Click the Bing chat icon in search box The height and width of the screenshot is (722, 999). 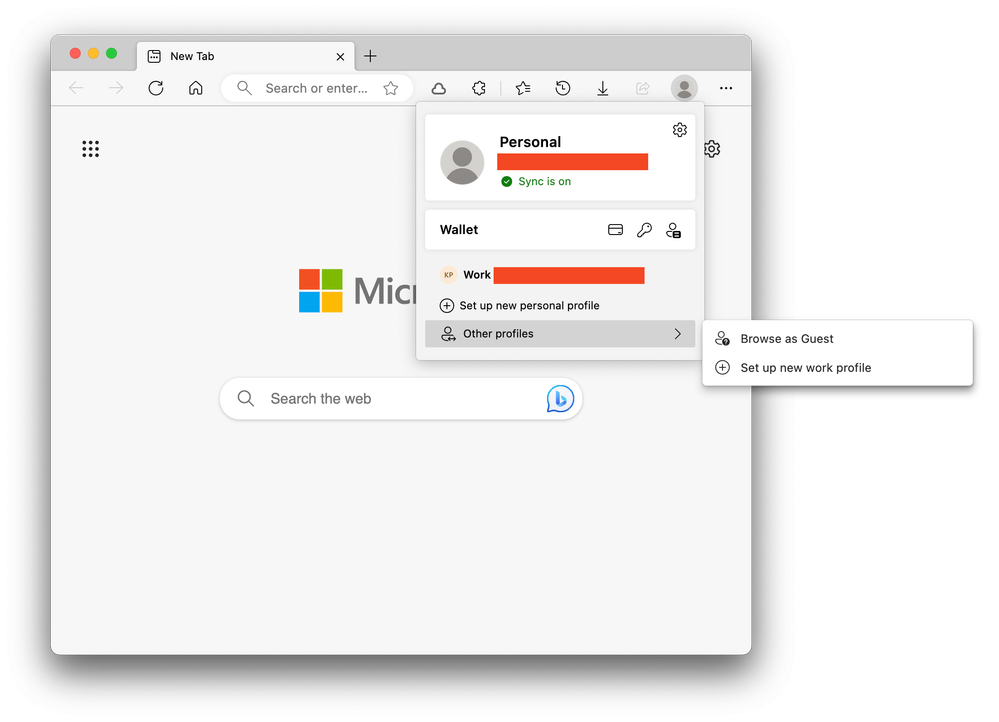click(x=560, y=399)
